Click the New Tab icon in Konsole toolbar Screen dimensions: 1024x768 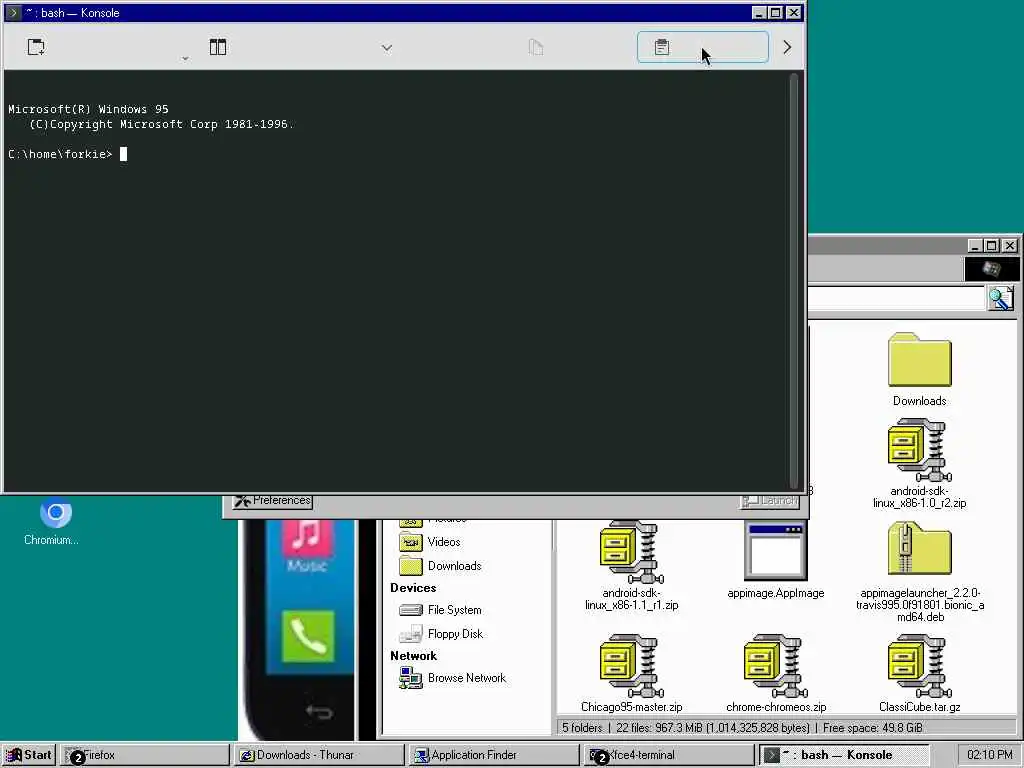36,47
